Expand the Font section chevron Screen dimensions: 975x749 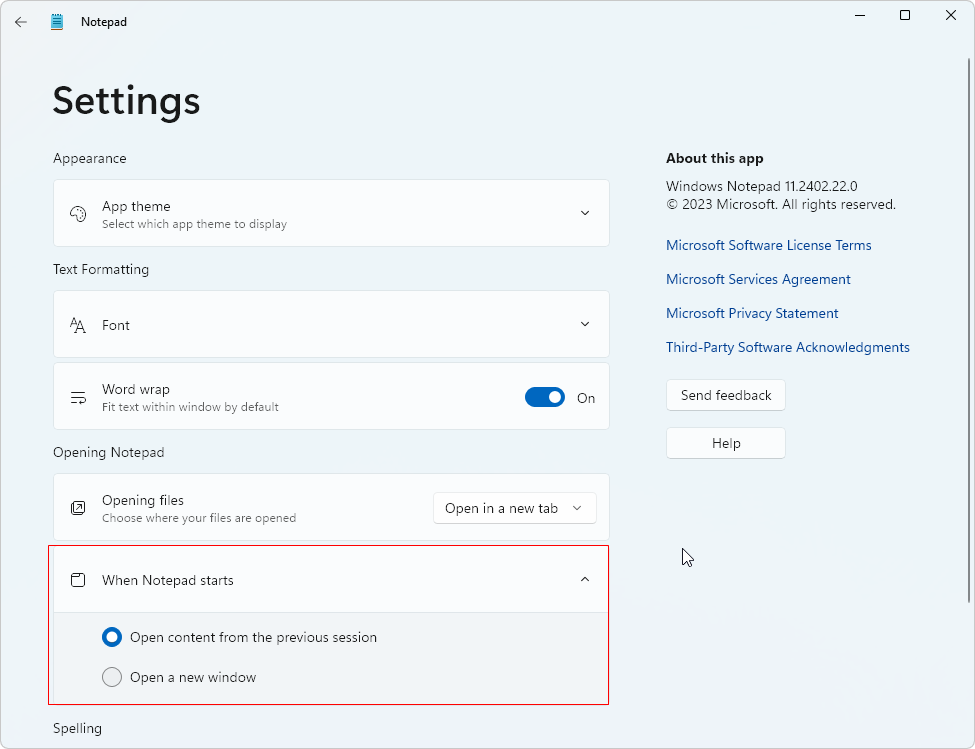pyautogui.click(x=585, y=324)
